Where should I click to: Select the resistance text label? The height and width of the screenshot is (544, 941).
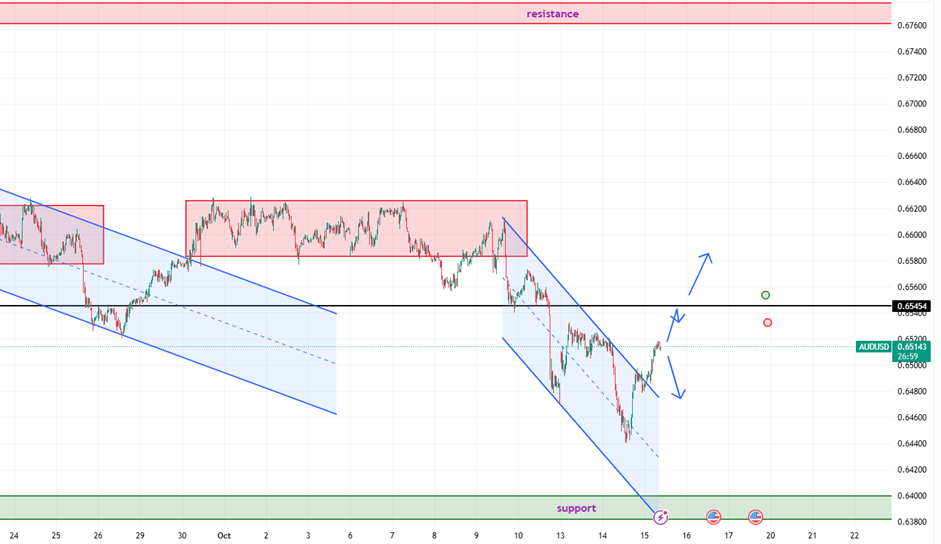[x=553, y=14]
